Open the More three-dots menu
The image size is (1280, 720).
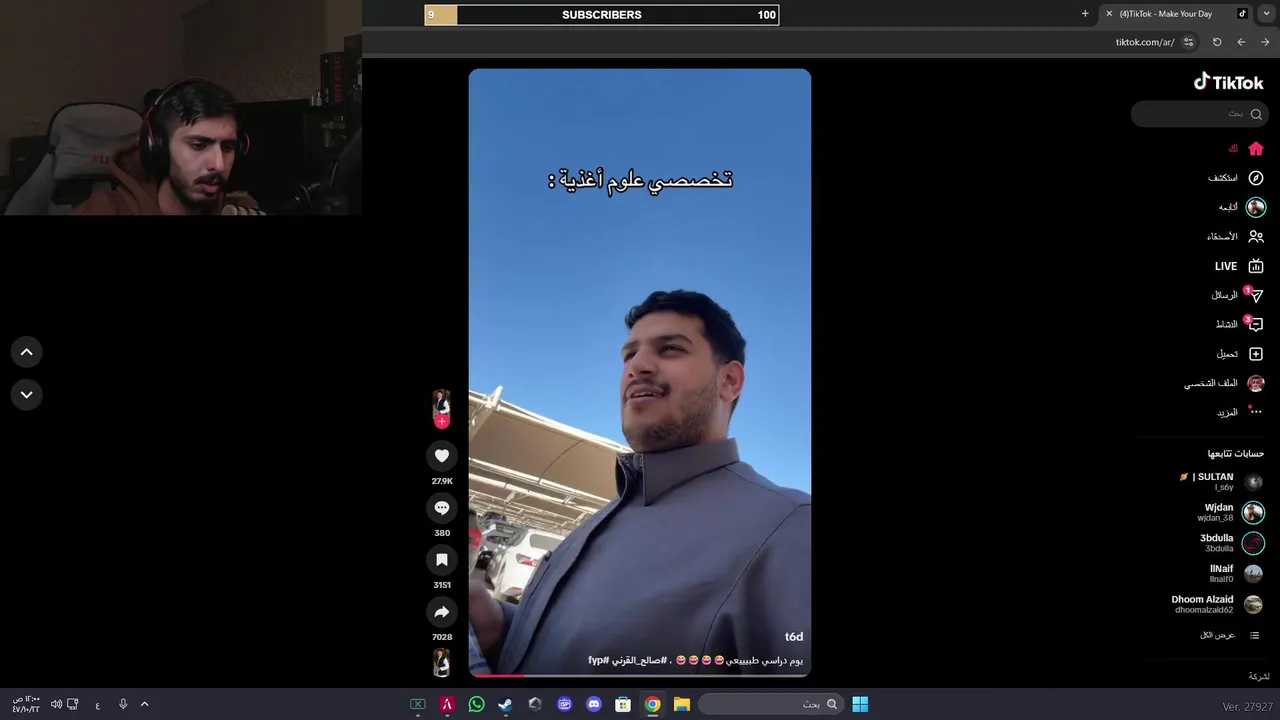pyautogui.click(x=1256, y=412)
